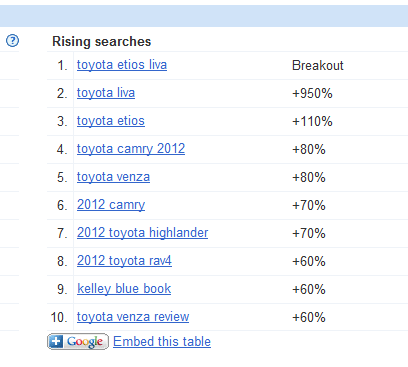Select the toyota etios rising search

coord(111,121)
